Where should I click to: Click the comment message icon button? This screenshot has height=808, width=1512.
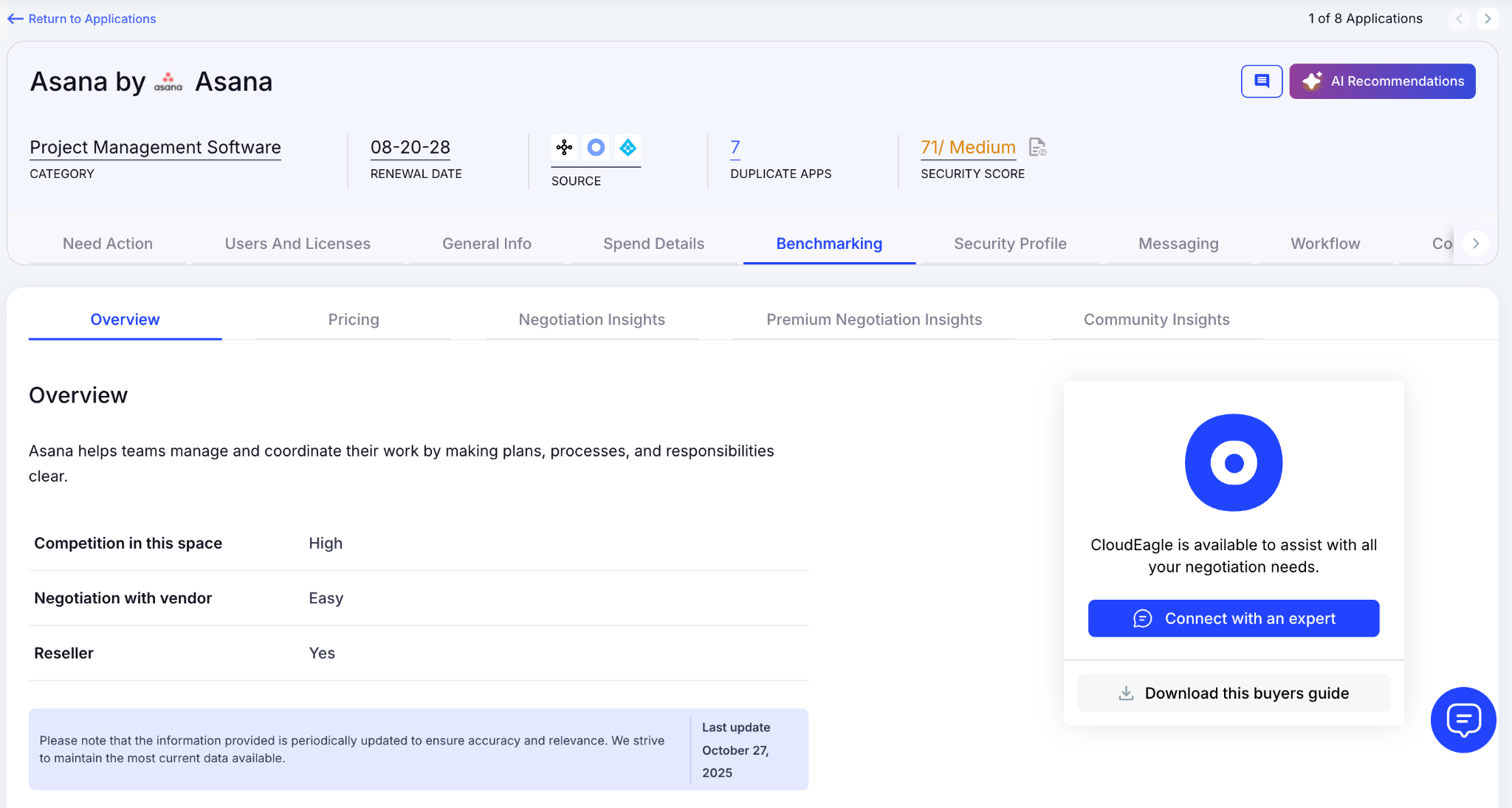1261,81
